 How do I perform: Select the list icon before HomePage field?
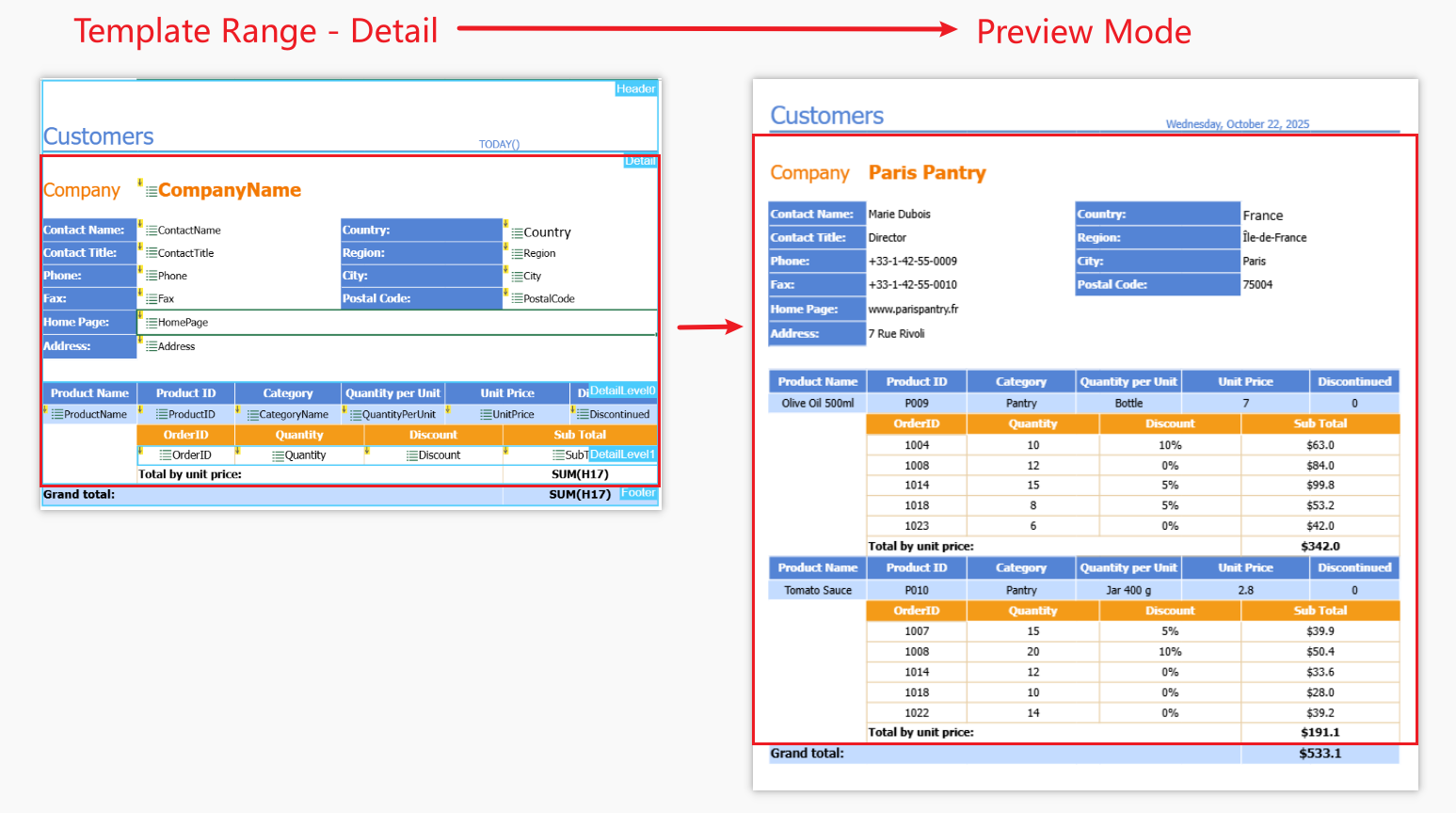[151, 323]
